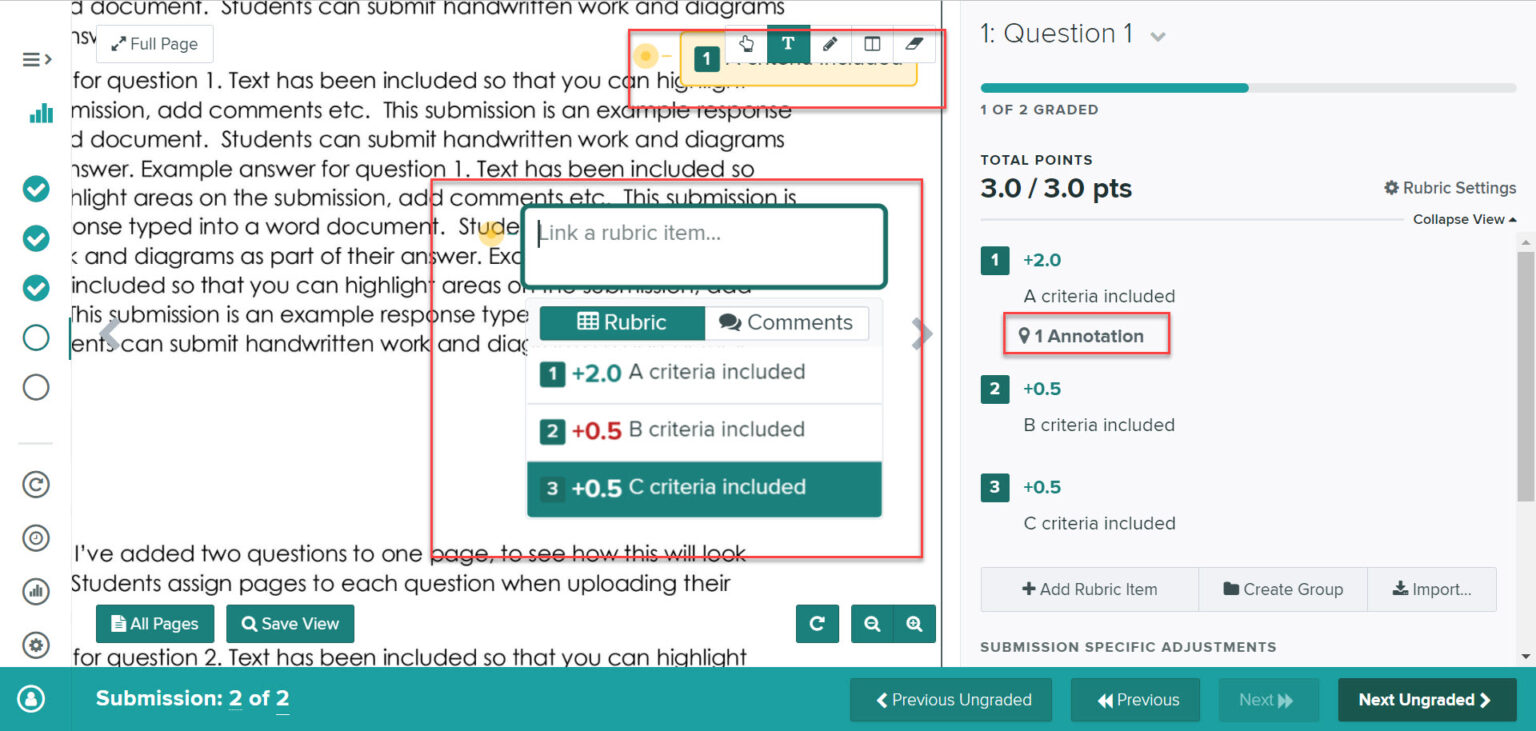This screenshot has height=731, width=1536.
Task: Select the fourth ungraded question circle
Action: click(36, 337)
